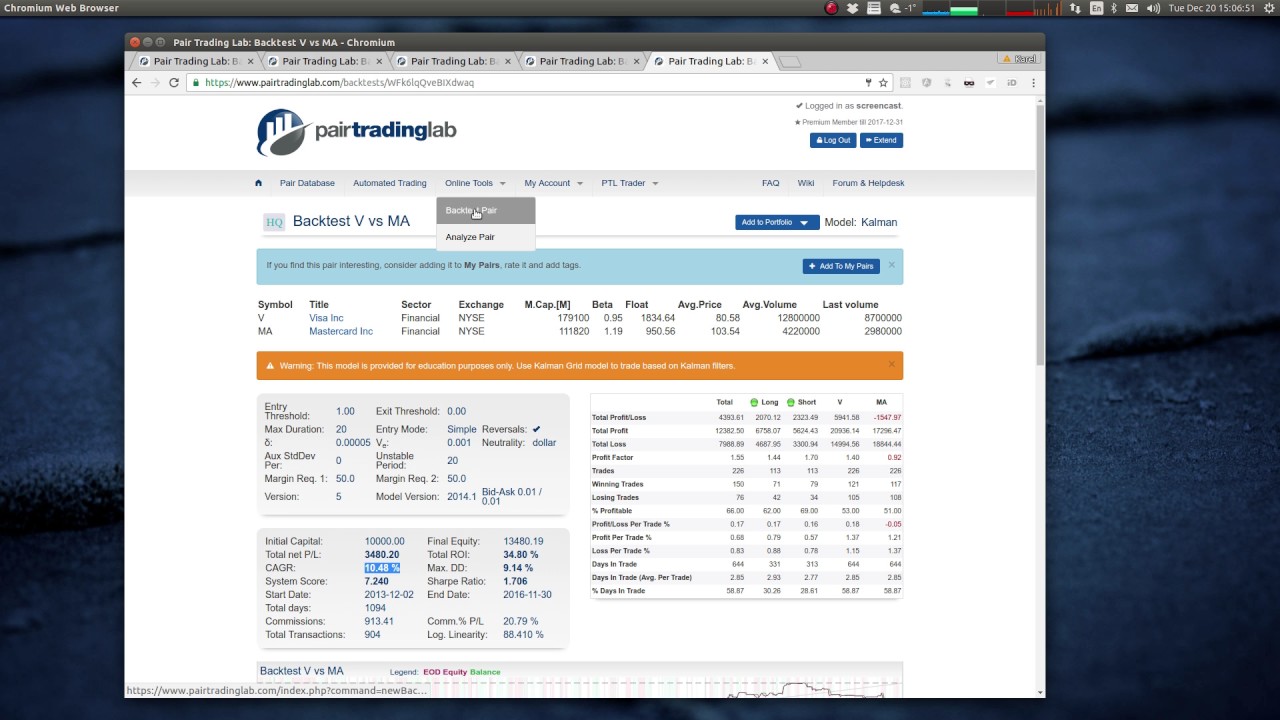The width and height of the screenshot is (1280, 720).
Task: Click the Sharpe Ratio value 1.706
Action: pos(516,581)
